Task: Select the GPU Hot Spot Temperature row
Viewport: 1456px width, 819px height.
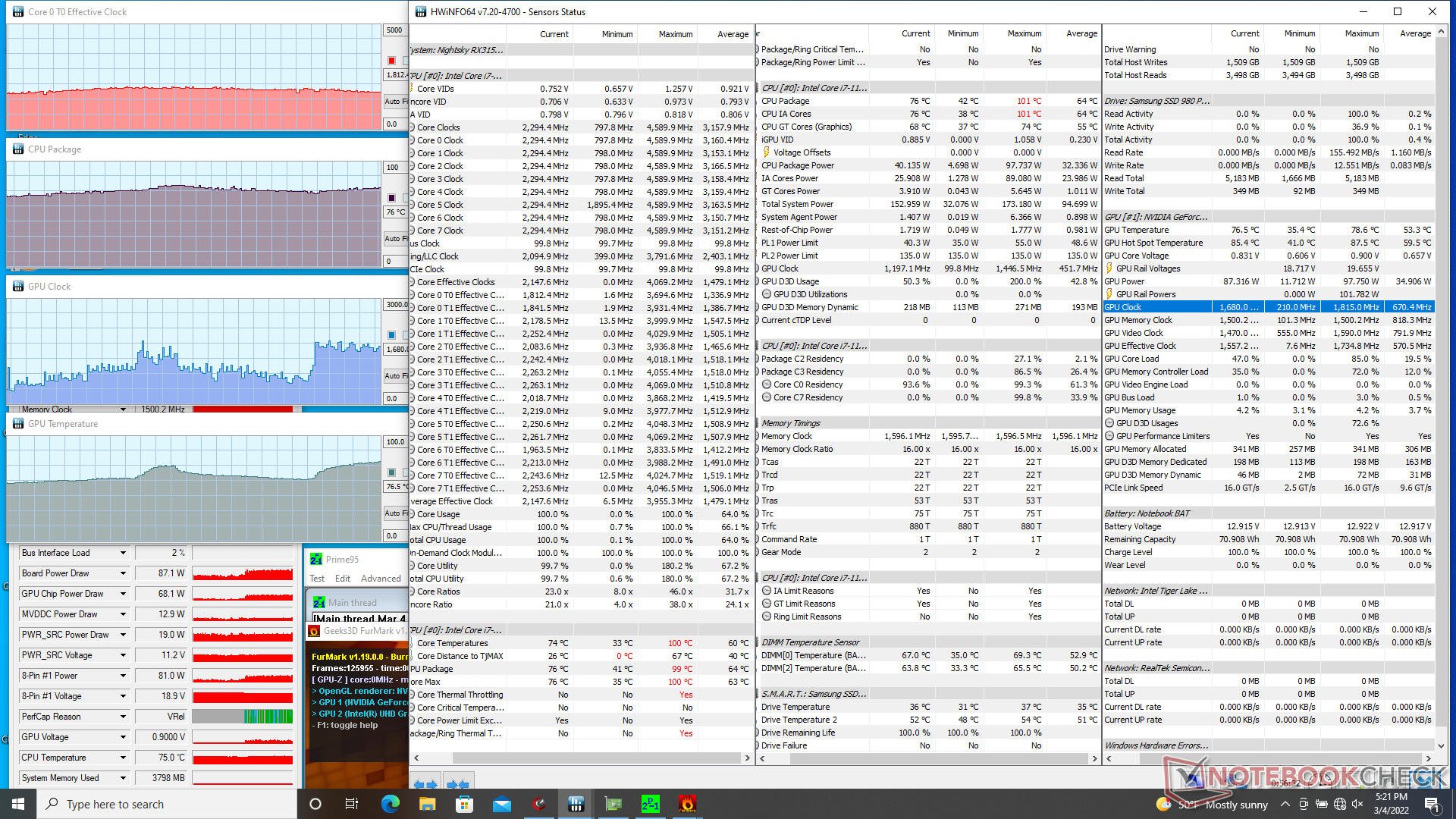Action: point(1269,243)
